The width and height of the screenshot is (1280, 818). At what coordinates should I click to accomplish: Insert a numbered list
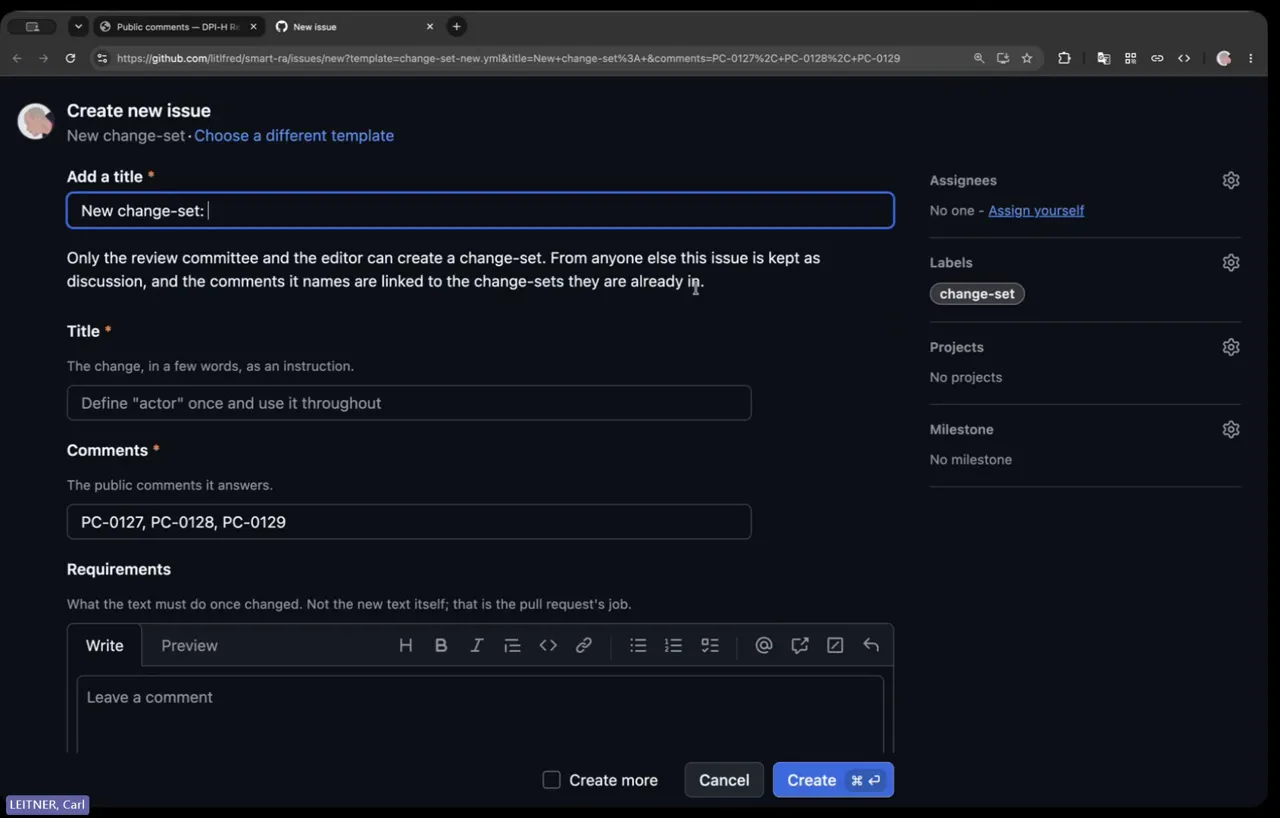pos(674,645)
